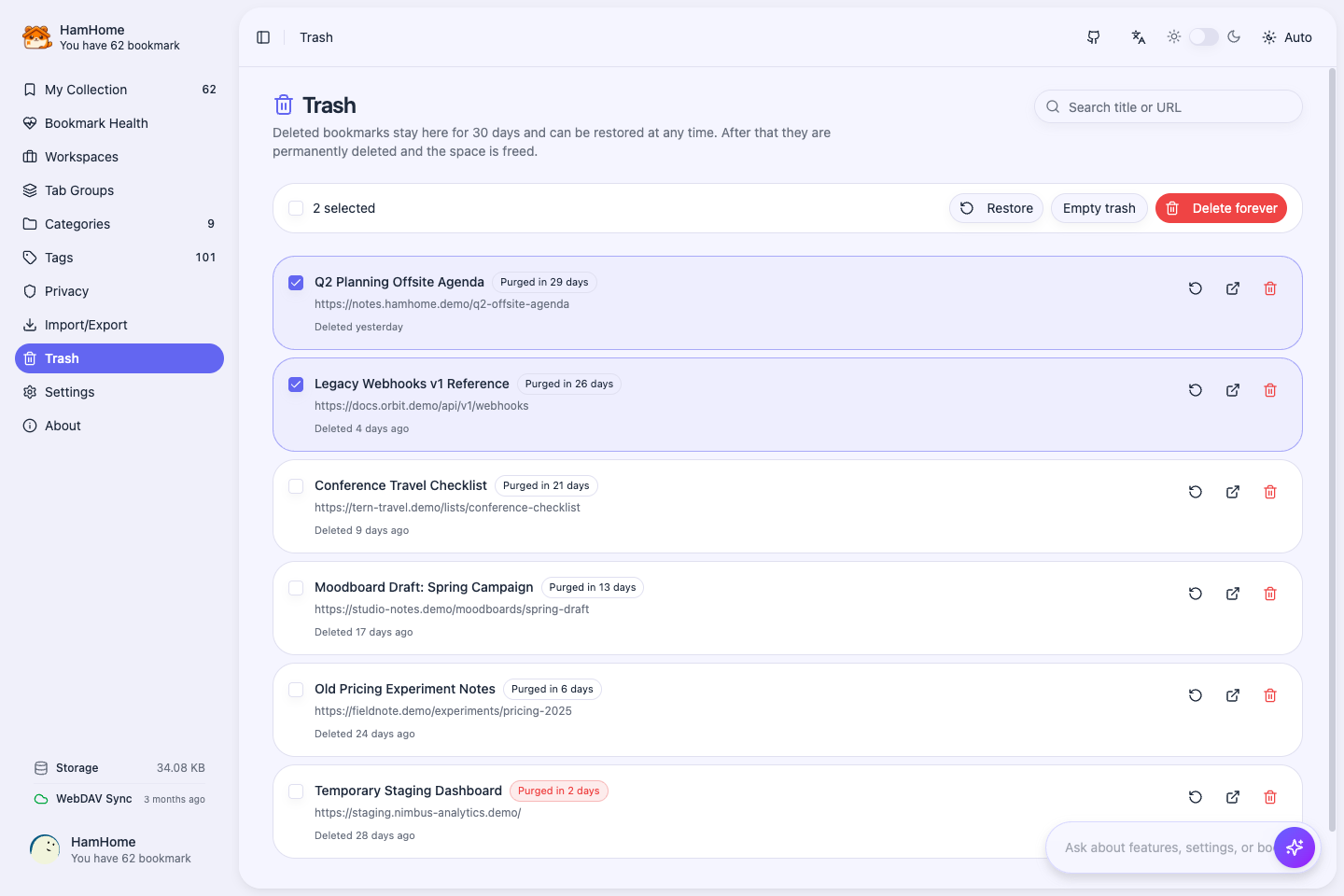
Task: Open Privacy sidebar item
Action: pos(119,291)
